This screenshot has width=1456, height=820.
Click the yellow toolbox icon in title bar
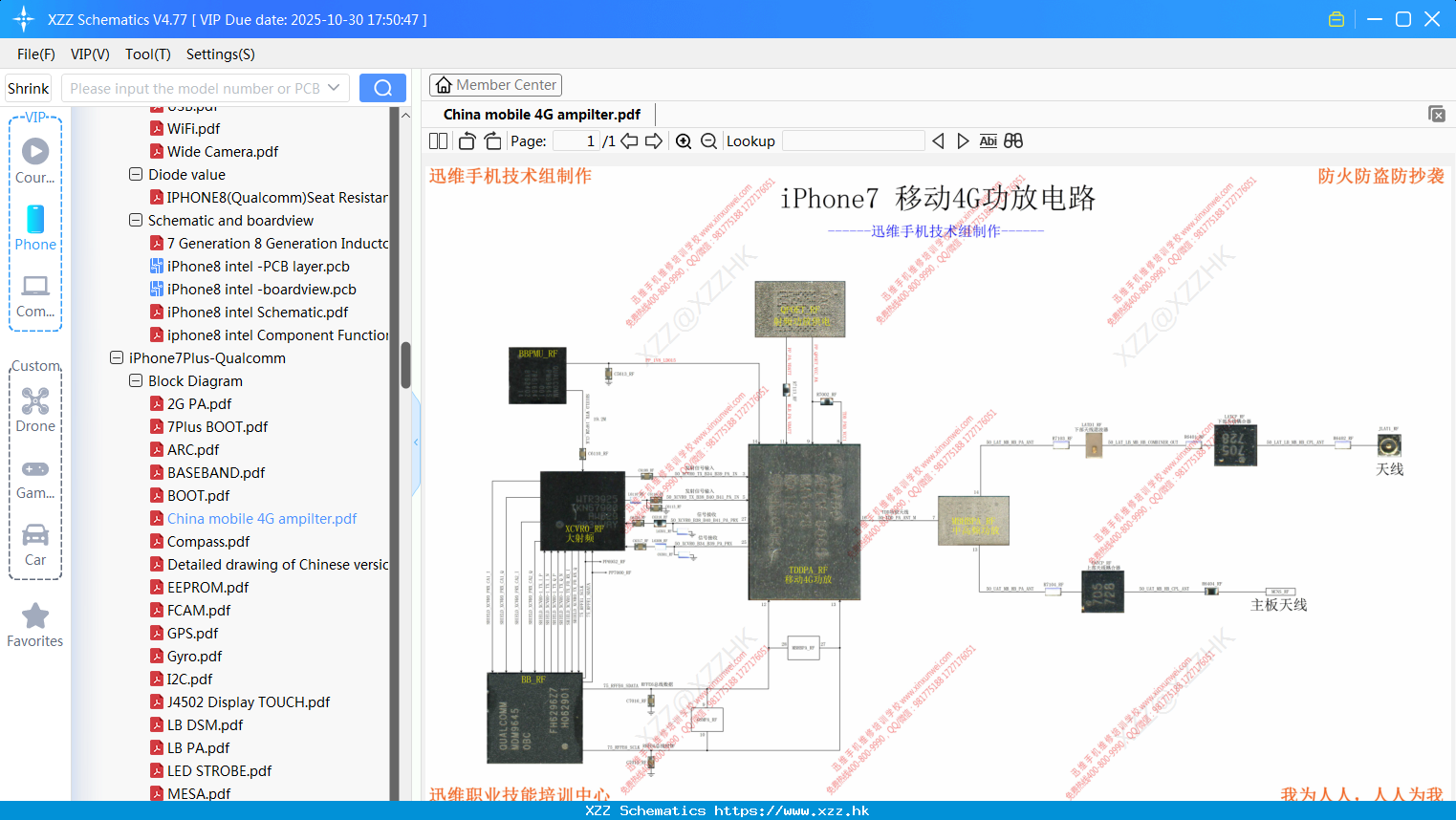1336,19
